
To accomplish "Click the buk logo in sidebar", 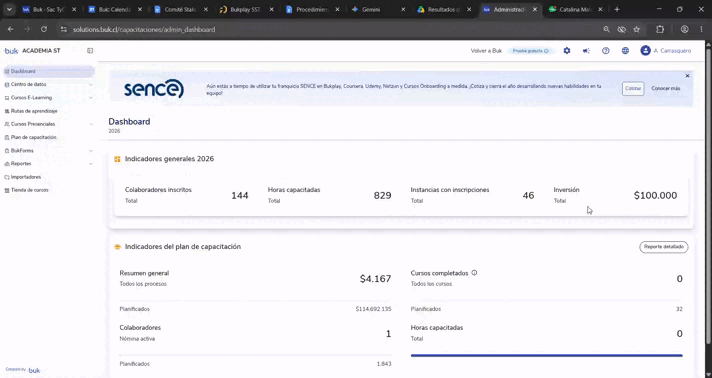I will (x=11, y=51).
